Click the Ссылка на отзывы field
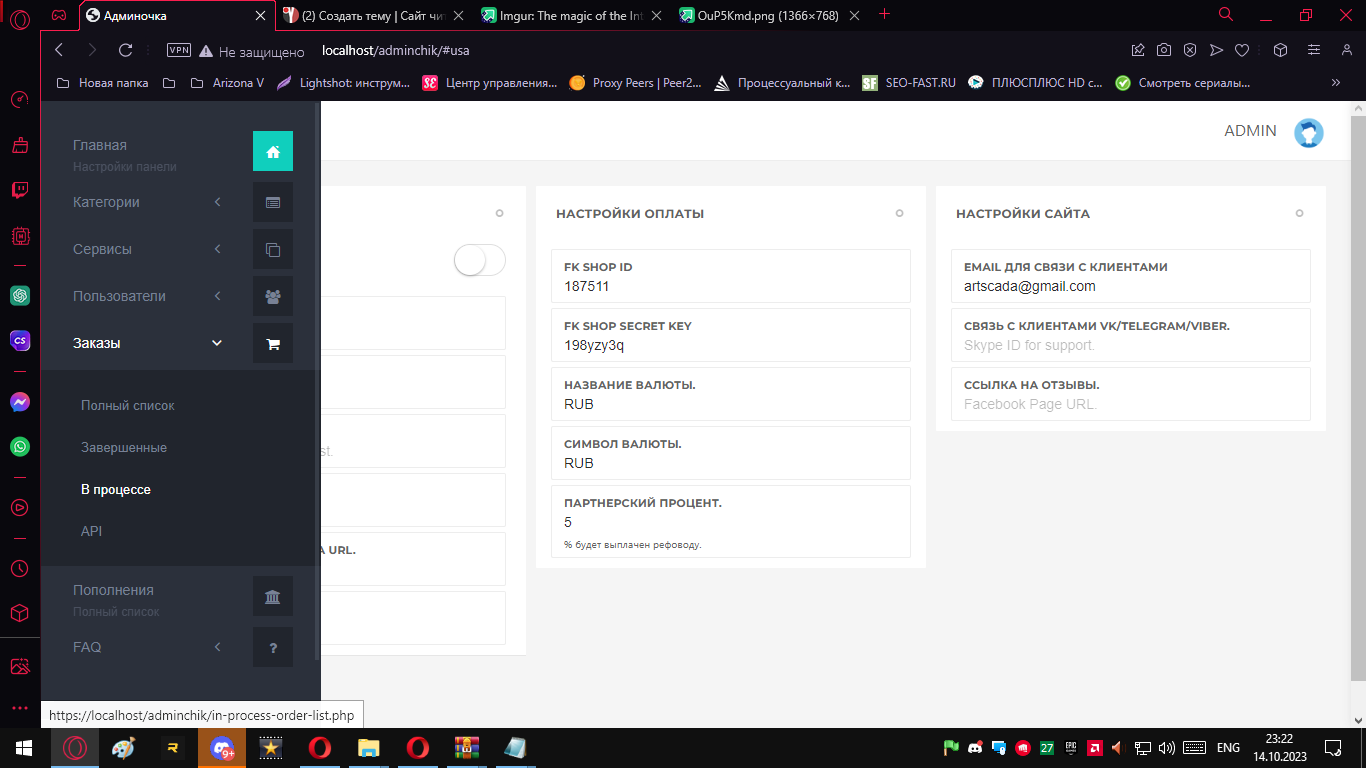The image size is (1366, 768). pyautogui.click(x=1131, y=394)
